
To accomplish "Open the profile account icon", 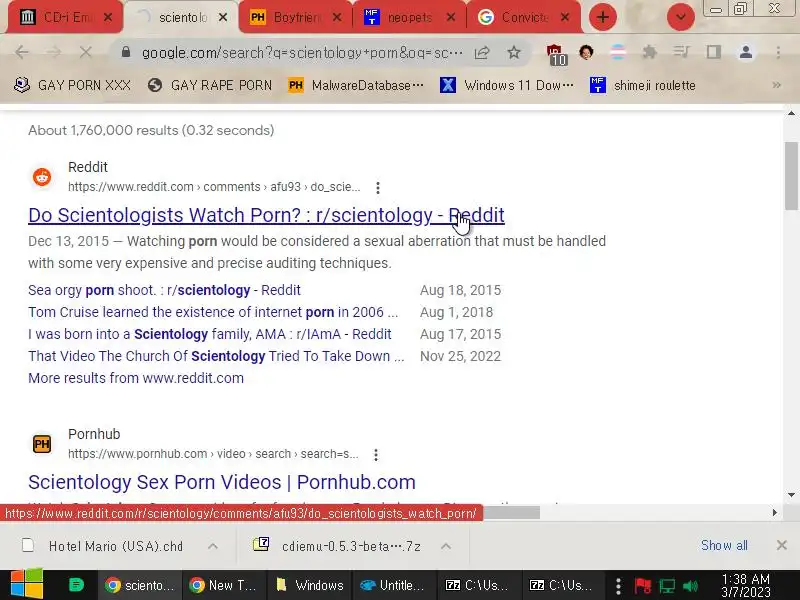I will click(x=745, y=52).
